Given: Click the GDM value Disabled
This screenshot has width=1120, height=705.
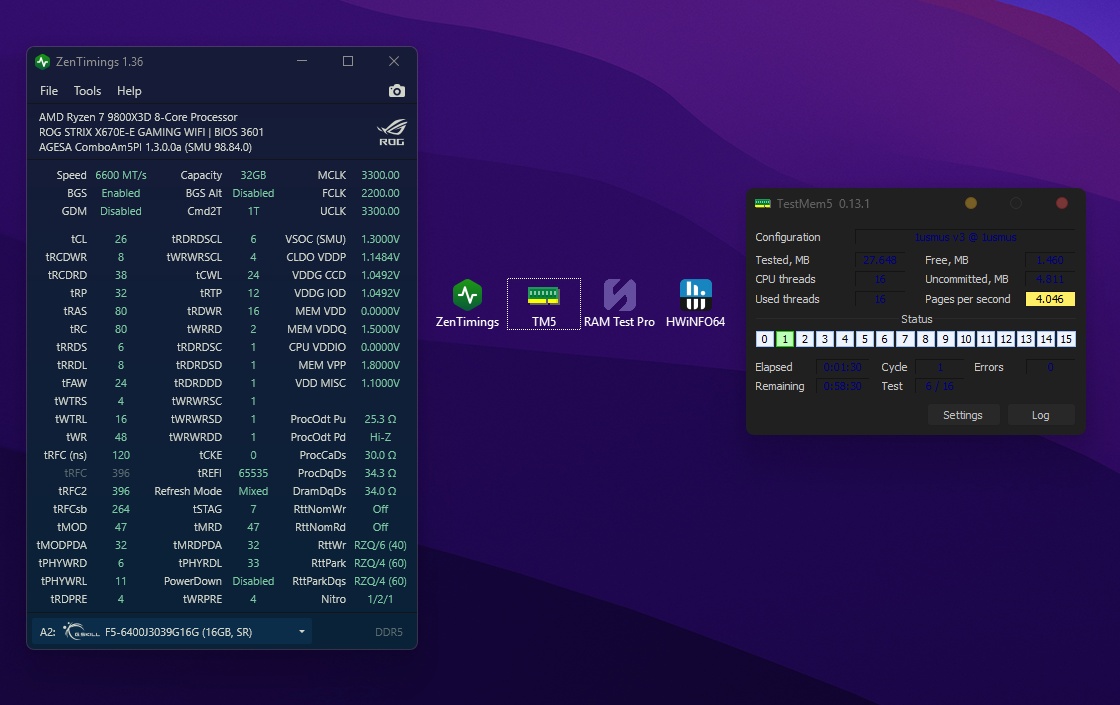Looking at the screenshot, I should click(121, 211).
